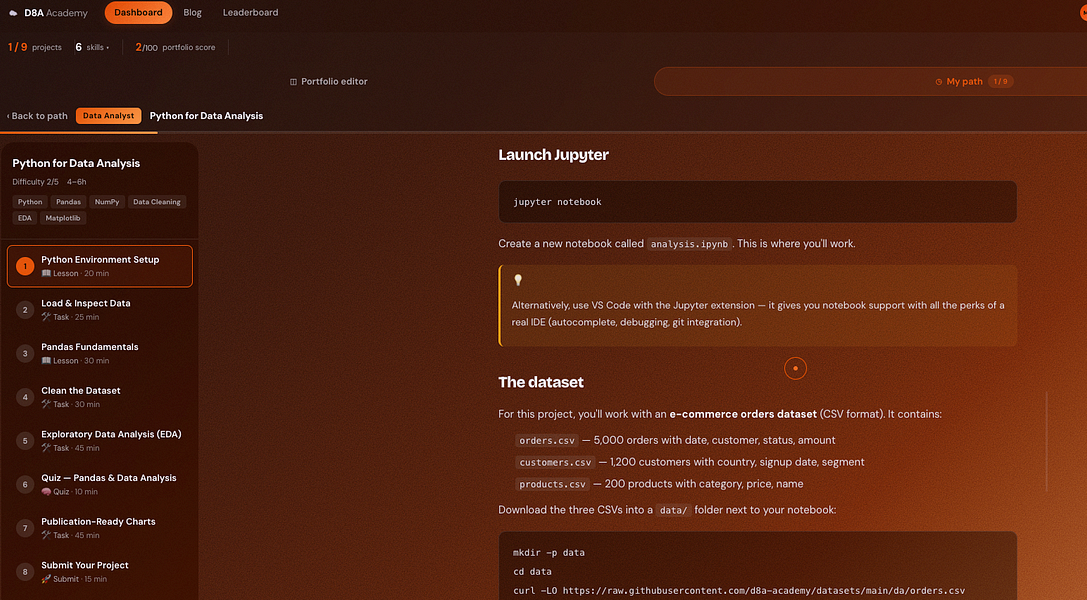Click the NumPy skill tag

coord(107,202)
